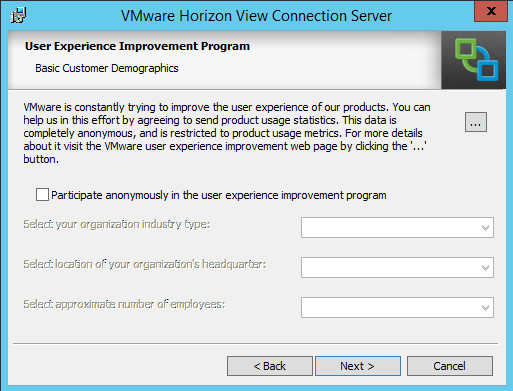
Task: Enable anonymous participation checkbox
Action: (42, 195)
